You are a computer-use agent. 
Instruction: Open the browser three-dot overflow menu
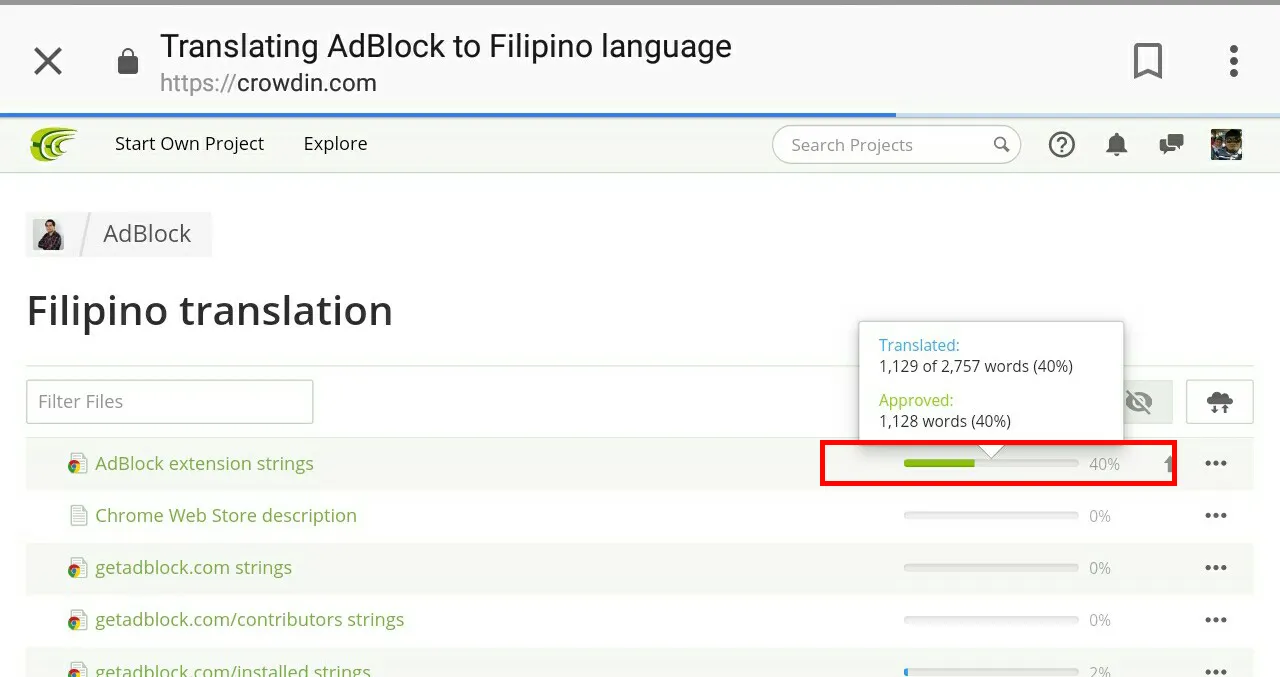[x=1234, y=61]
